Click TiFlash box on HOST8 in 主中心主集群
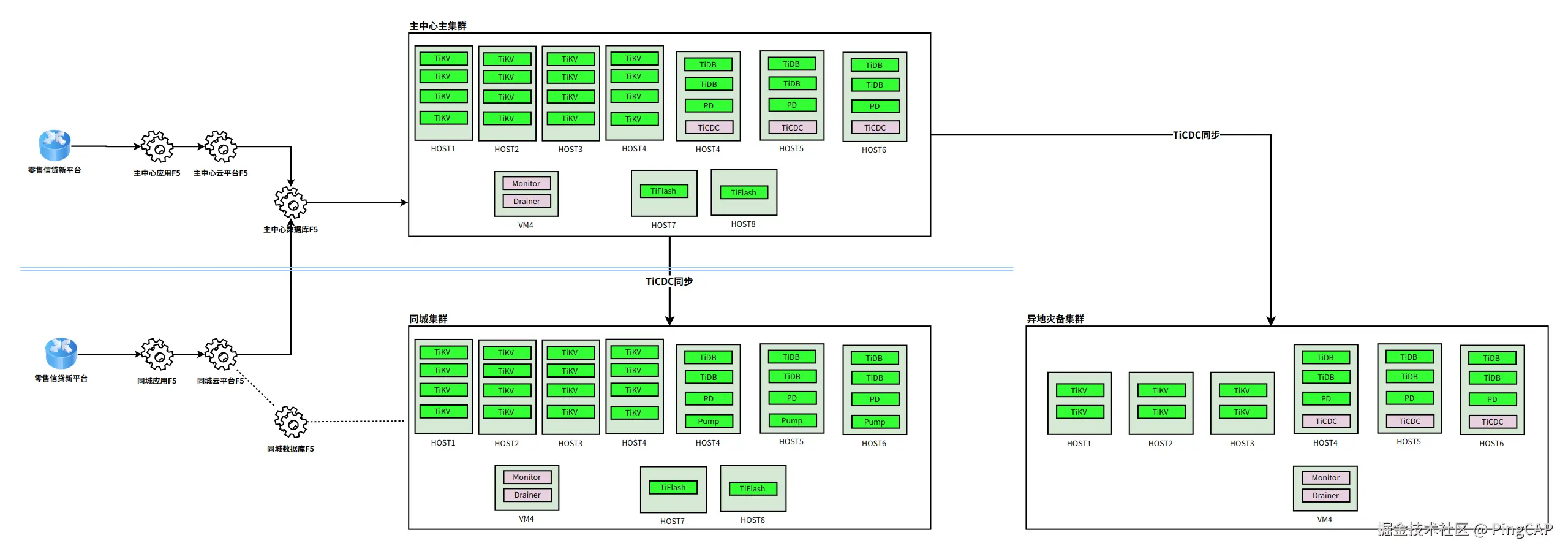The image size is (1568, 554). (744, 192)
